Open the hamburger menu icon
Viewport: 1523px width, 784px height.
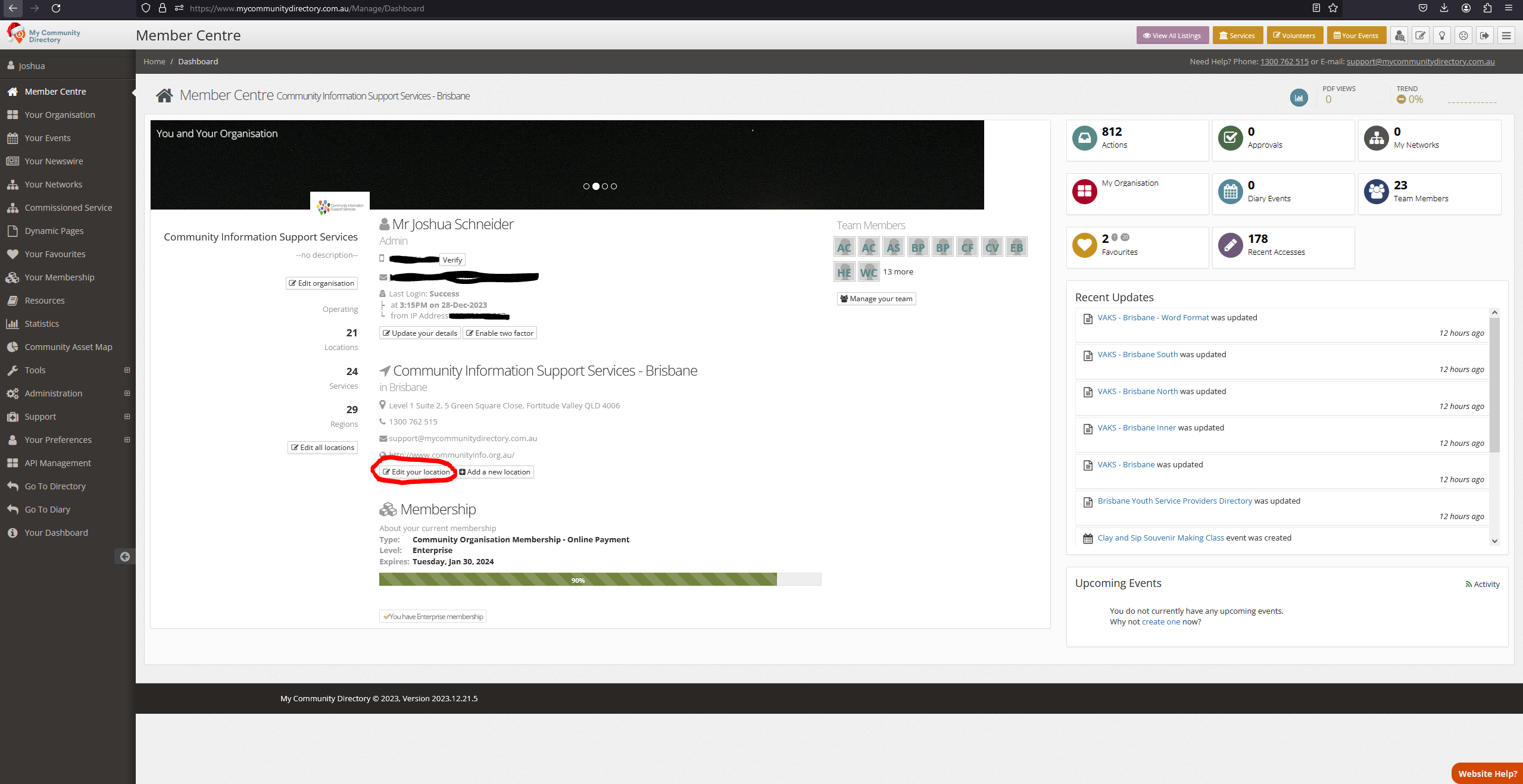1506,36
